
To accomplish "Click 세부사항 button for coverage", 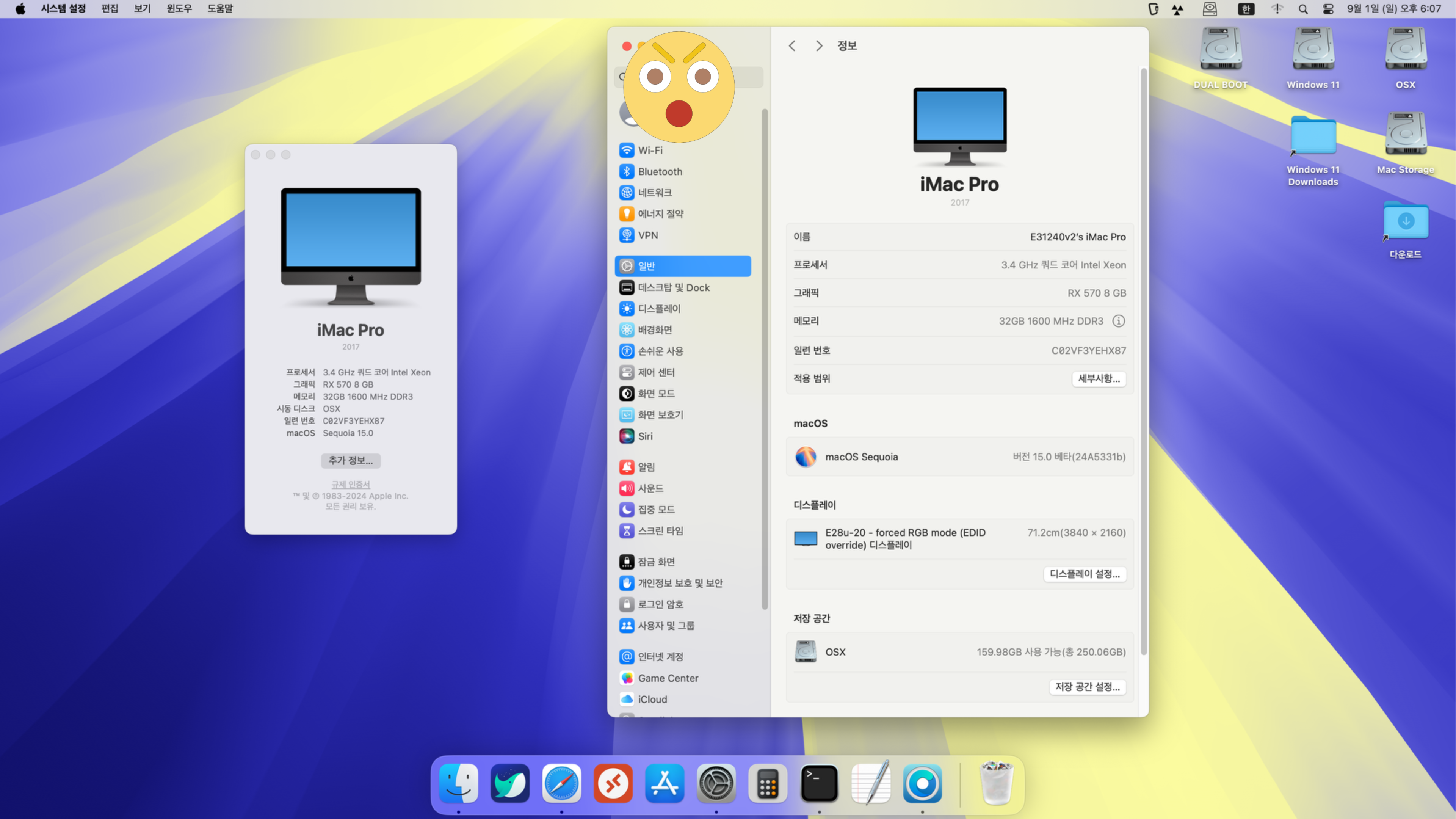I will (1097, 378).
